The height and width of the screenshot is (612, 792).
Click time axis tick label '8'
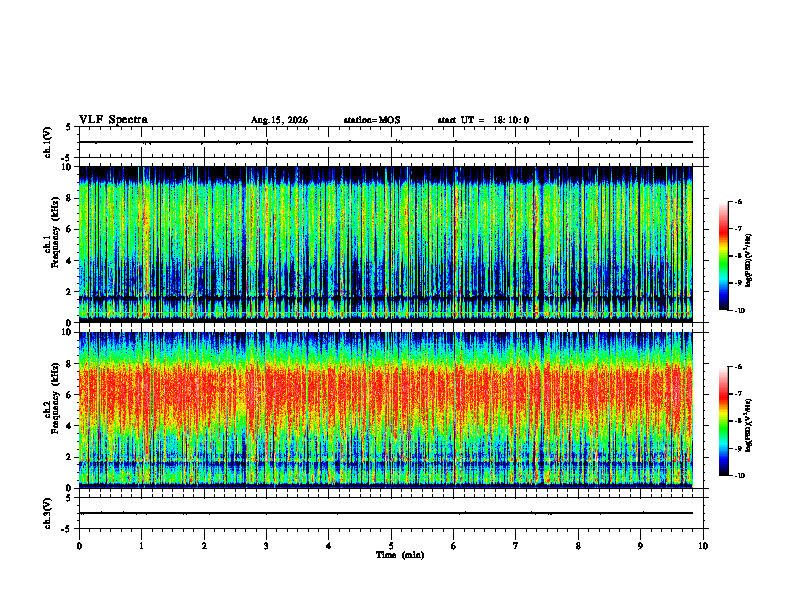coord(578,546)
